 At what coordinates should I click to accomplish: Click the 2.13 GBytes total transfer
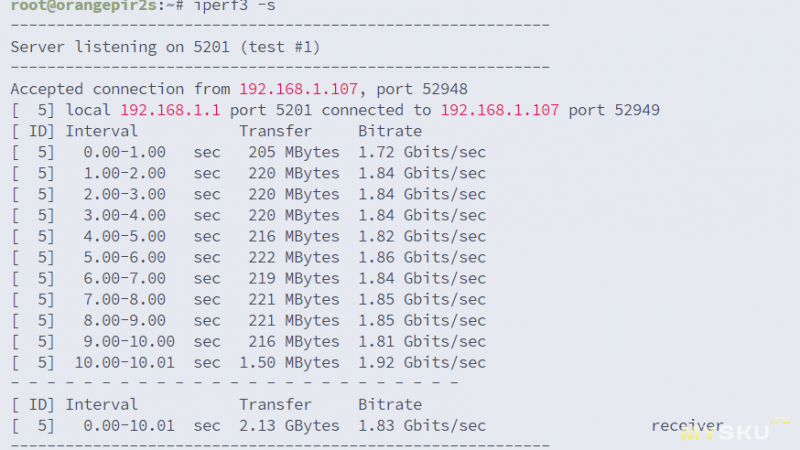[x=289, y=426]
